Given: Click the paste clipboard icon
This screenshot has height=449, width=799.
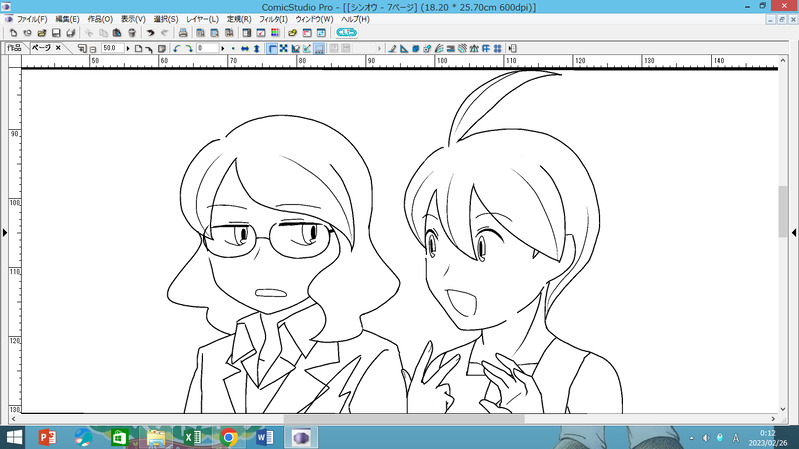Looking at the screenshot, I should coord(117,33).
